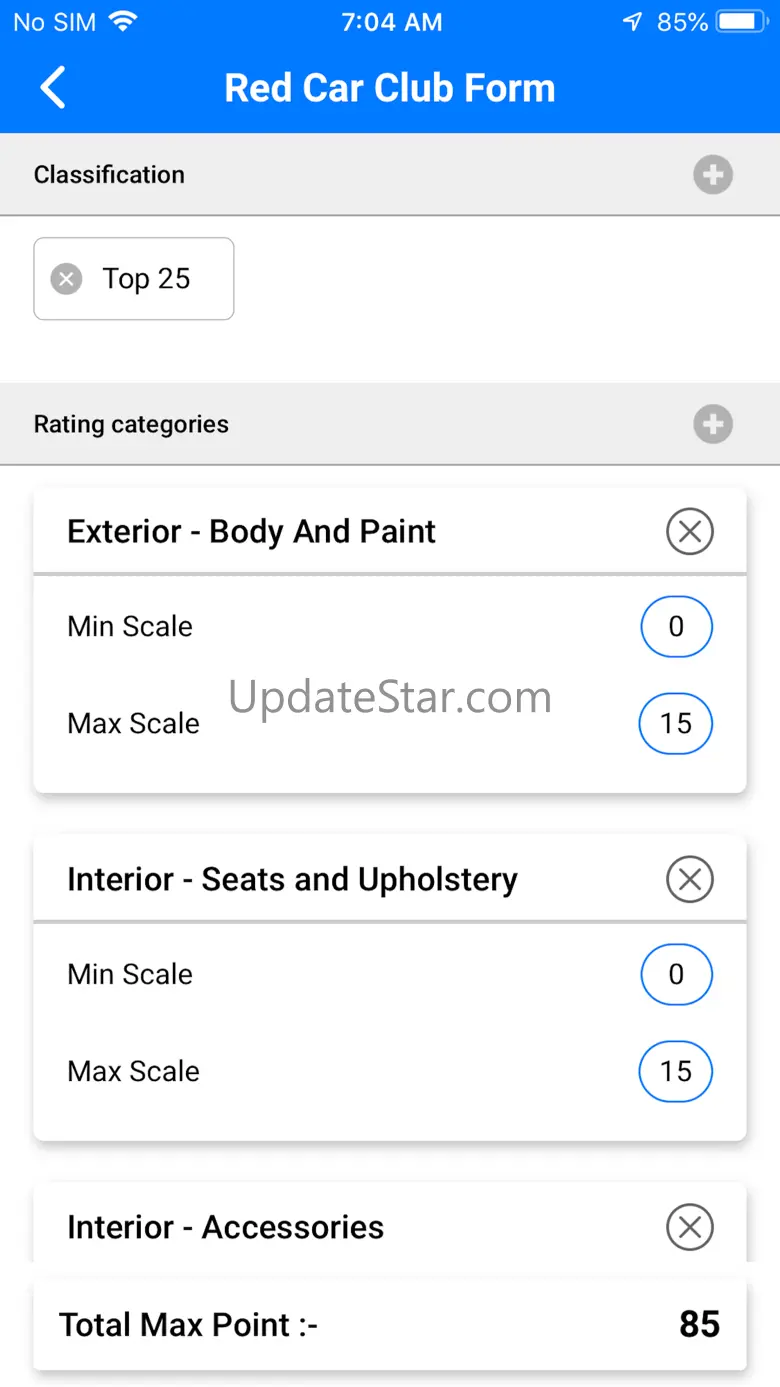Image resolution: width=780 pixels, height=1387 pixels.
Task: Tap the battery indicator in status bar
Action: point(741,22)
